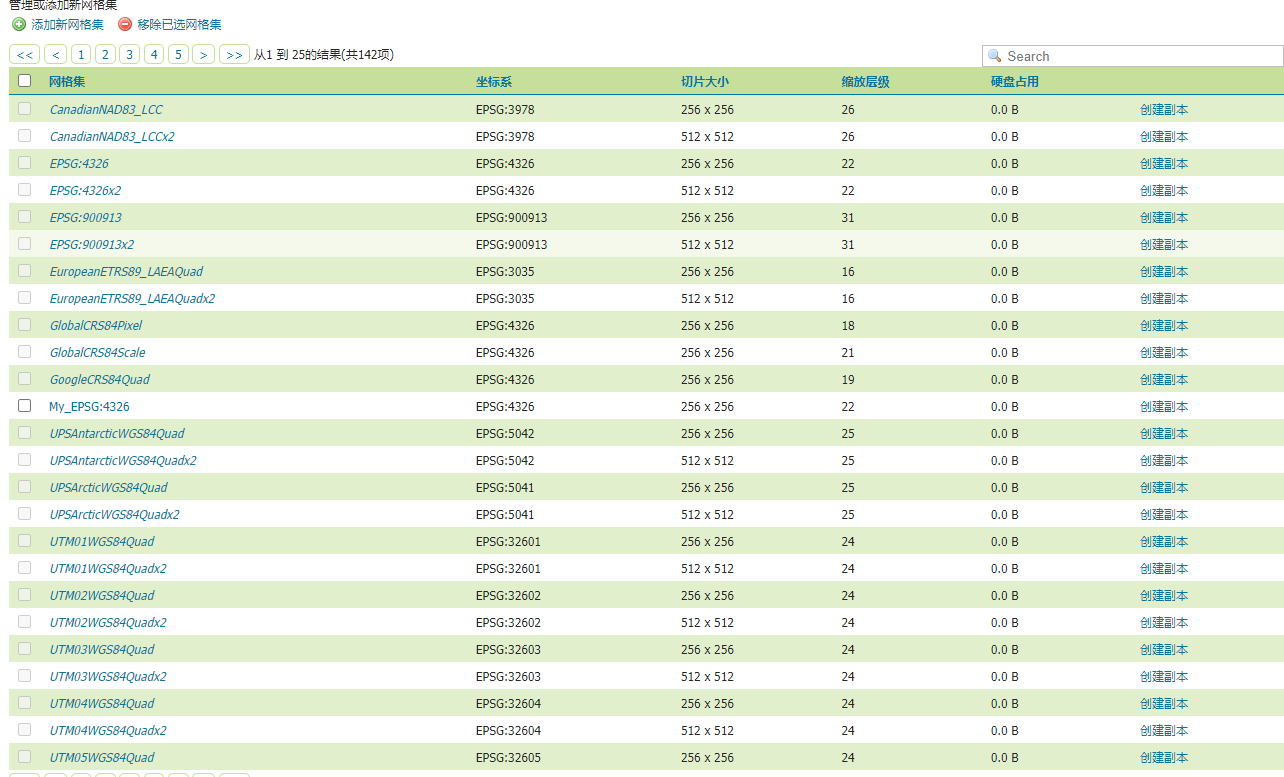Toggle the select-all checkbox in header

(25, 82)
